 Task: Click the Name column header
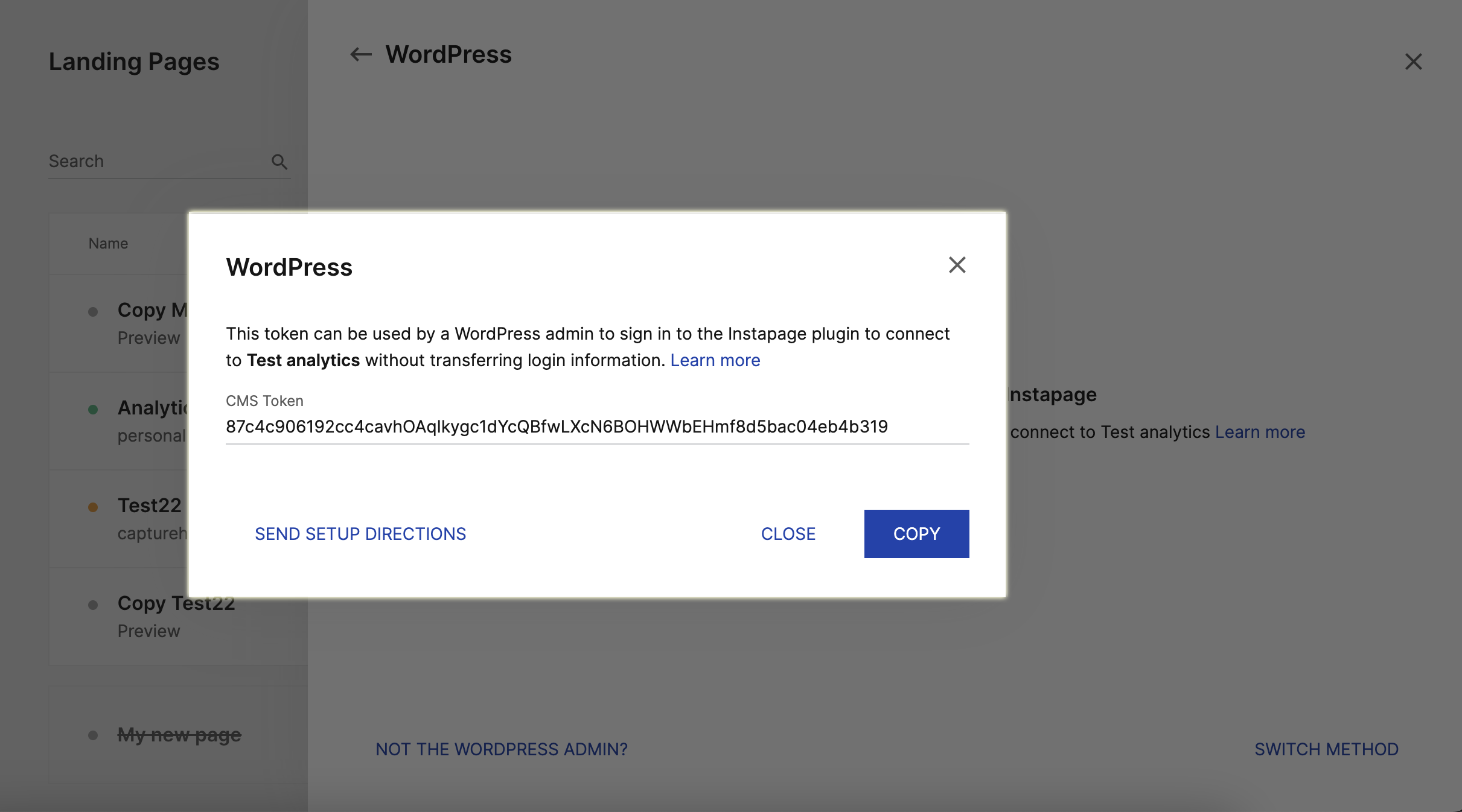coord(108,244)
